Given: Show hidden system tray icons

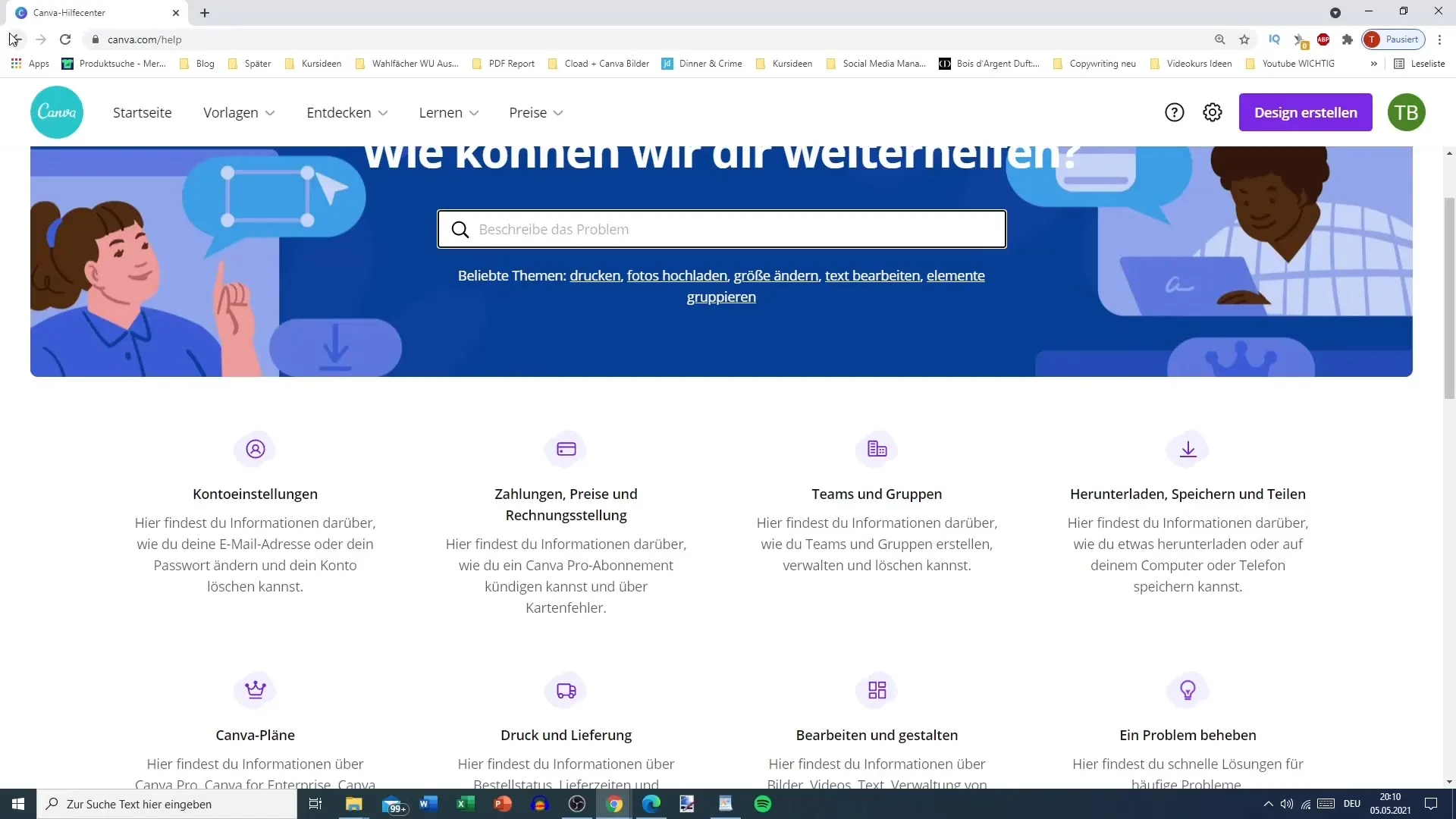Looking at the screenshot, I should [x=1268, y=804].
